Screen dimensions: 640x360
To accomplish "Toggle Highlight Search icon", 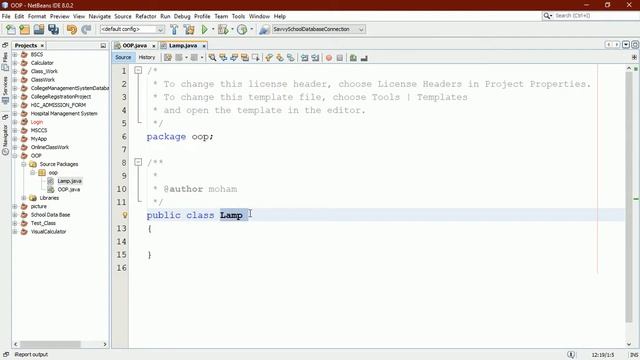I will coord(245,58).
